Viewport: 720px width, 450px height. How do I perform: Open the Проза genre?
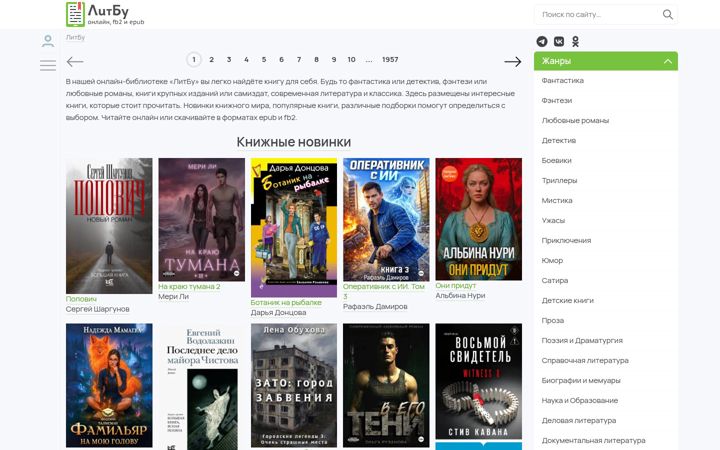[x=552, y=321]
